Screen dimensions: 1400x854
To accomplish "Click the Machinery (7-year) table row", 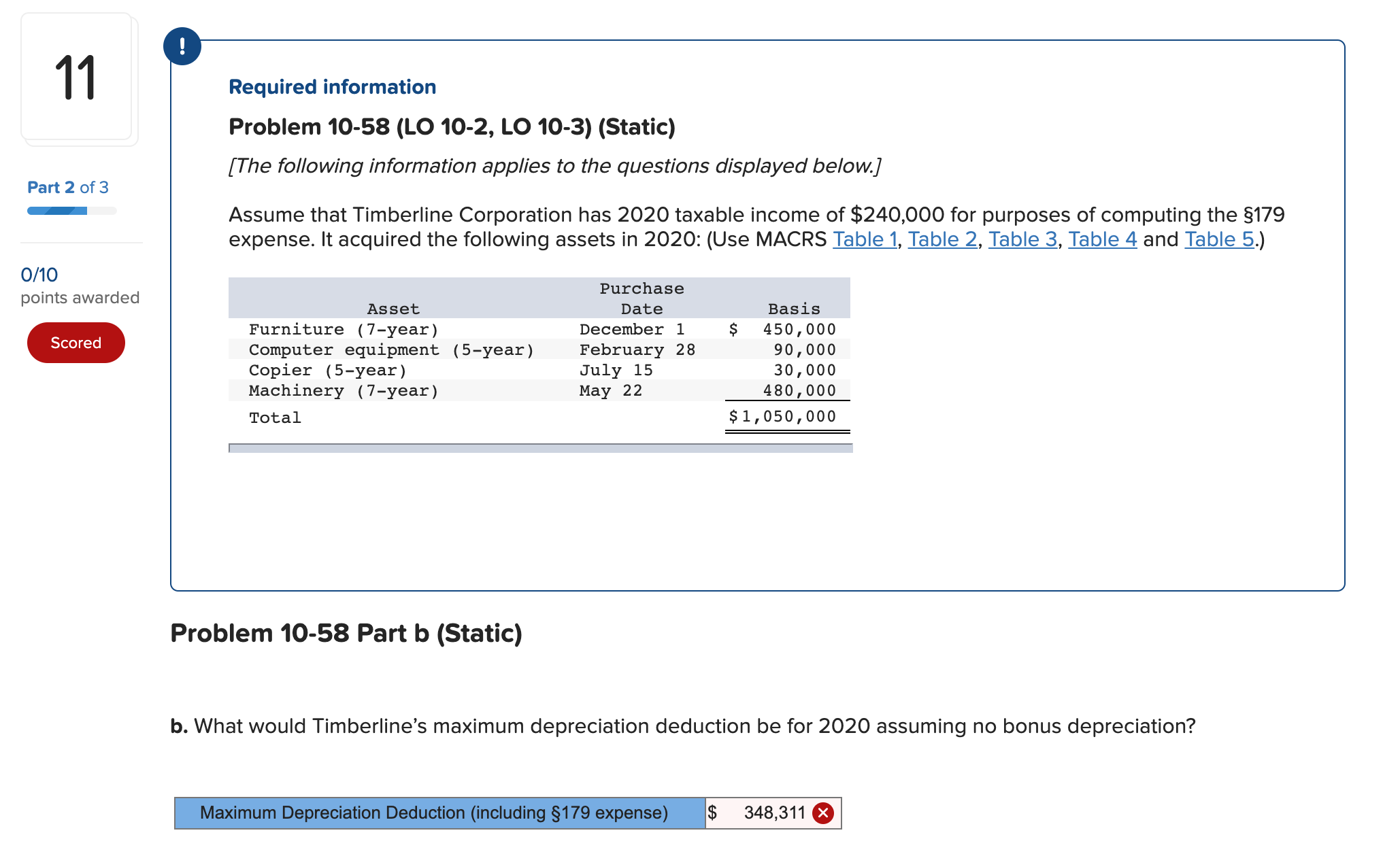I will click(344, 391).
